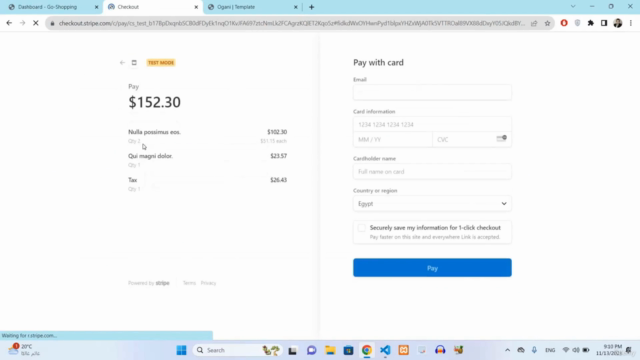Click the blue Pay button
The image size is (640, 360).
pyautogui.click(x=432, y=268)
